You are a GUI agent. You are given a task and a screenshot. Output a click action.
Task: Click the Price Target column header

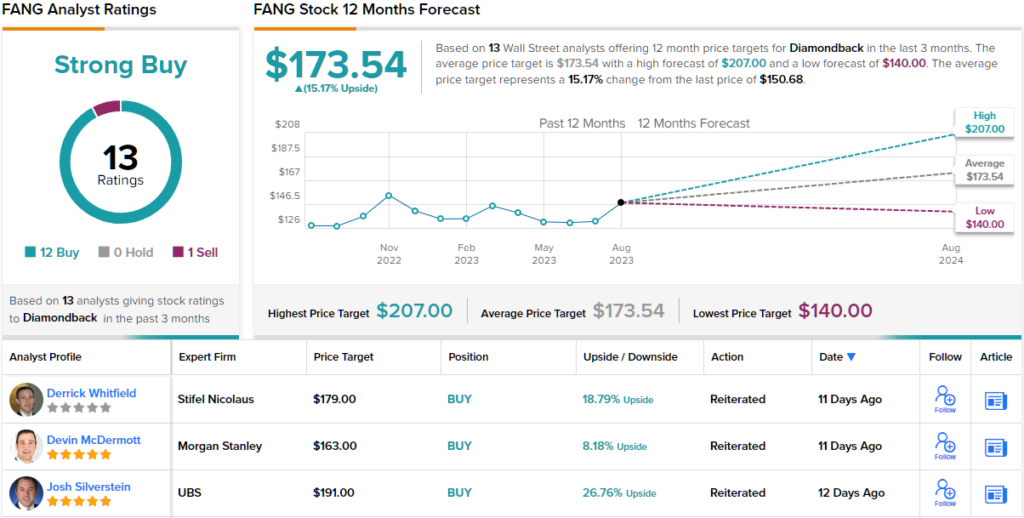[344, 357]
